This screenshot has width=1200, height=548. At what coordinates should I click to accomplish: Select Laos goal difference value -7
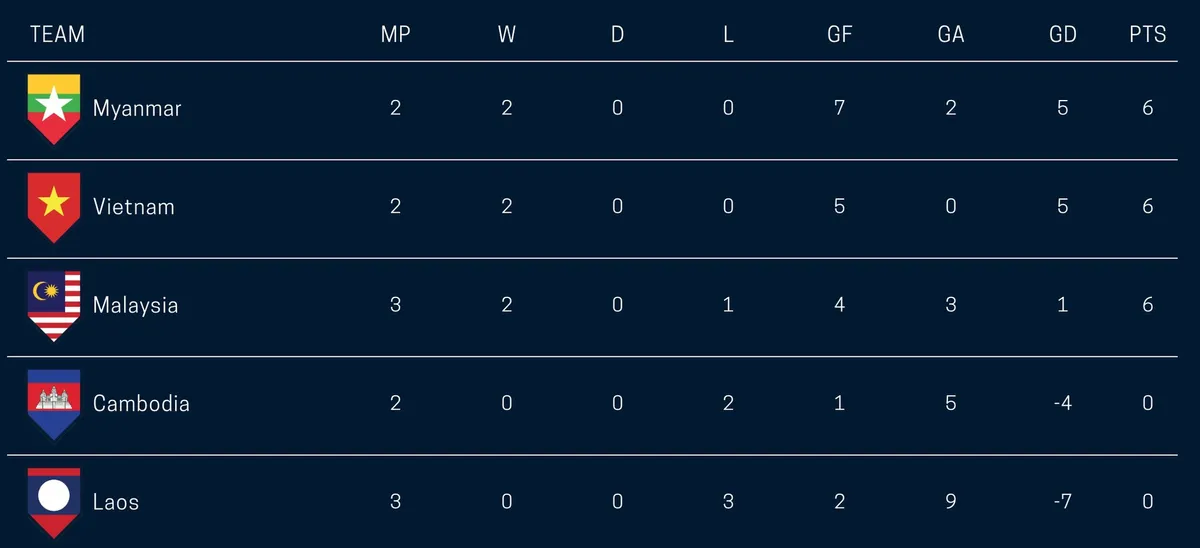pos(1062,502)
